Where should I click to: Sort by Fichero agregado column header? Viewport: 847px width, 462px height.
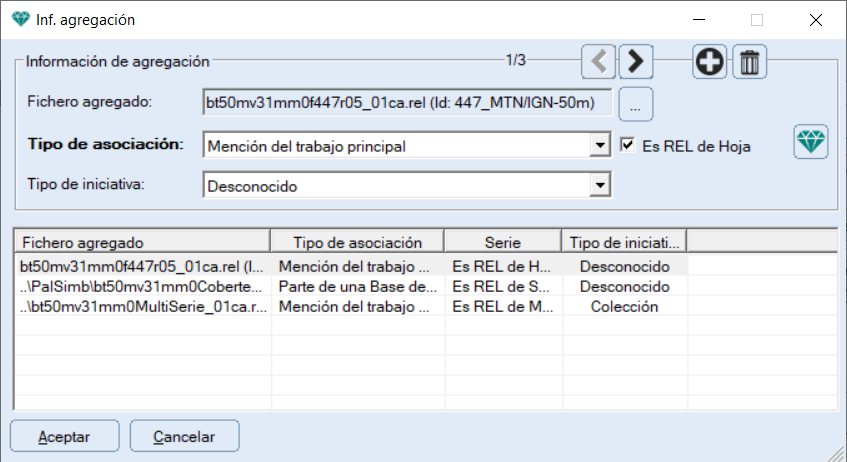point(141,242)
